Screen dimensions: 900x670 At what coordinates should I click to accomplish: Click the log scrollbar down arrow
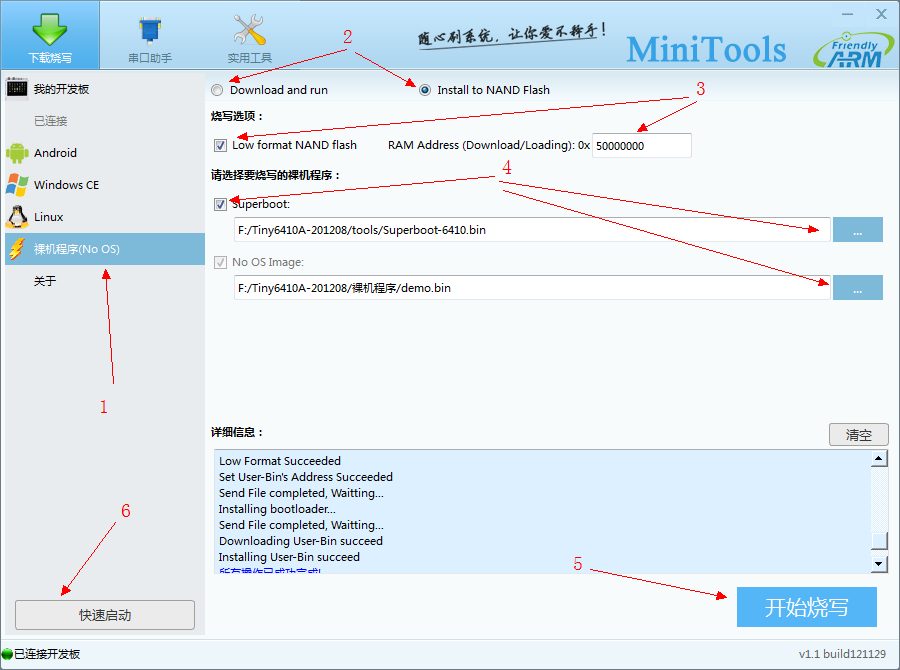(x=879, y=564)
